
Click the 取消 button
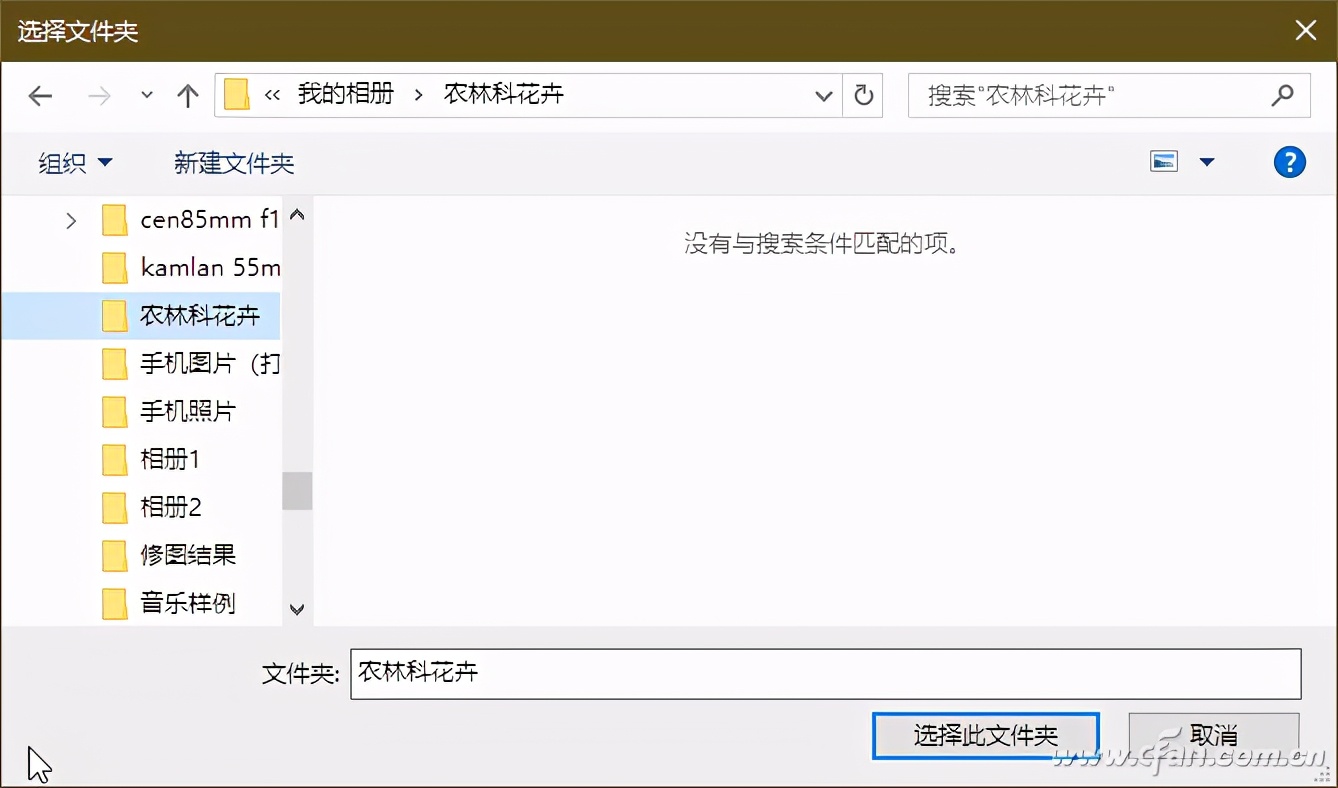tap(1213, 735)
